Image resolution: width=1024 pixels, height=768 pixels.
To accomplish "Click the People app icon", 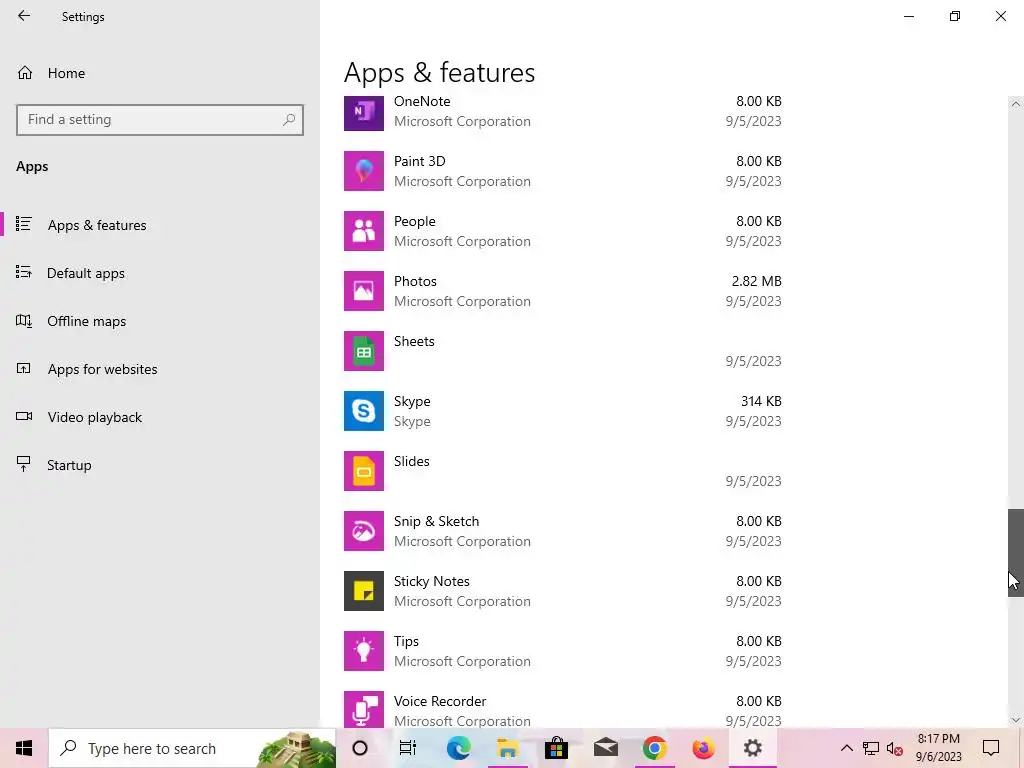I will coord(364,231).
